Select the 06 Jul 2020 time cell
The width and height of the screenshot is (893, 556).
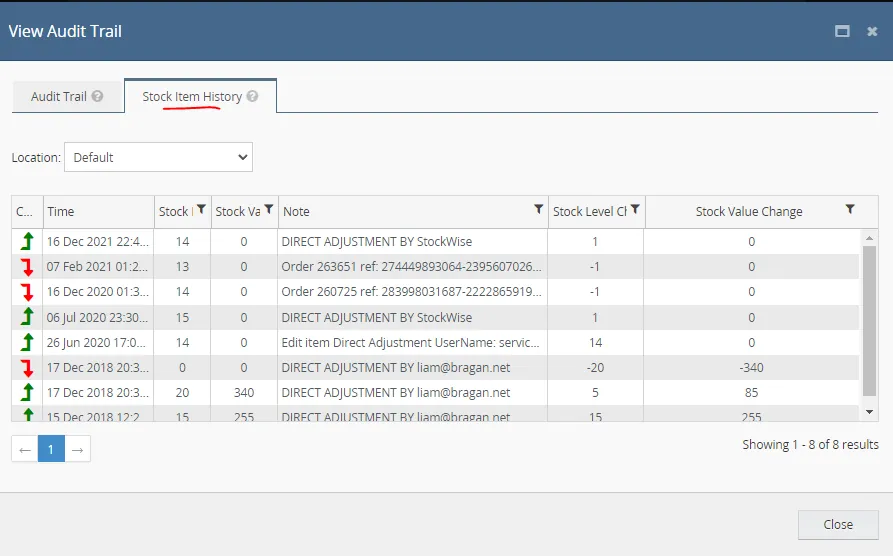click(x=98, y=317)
